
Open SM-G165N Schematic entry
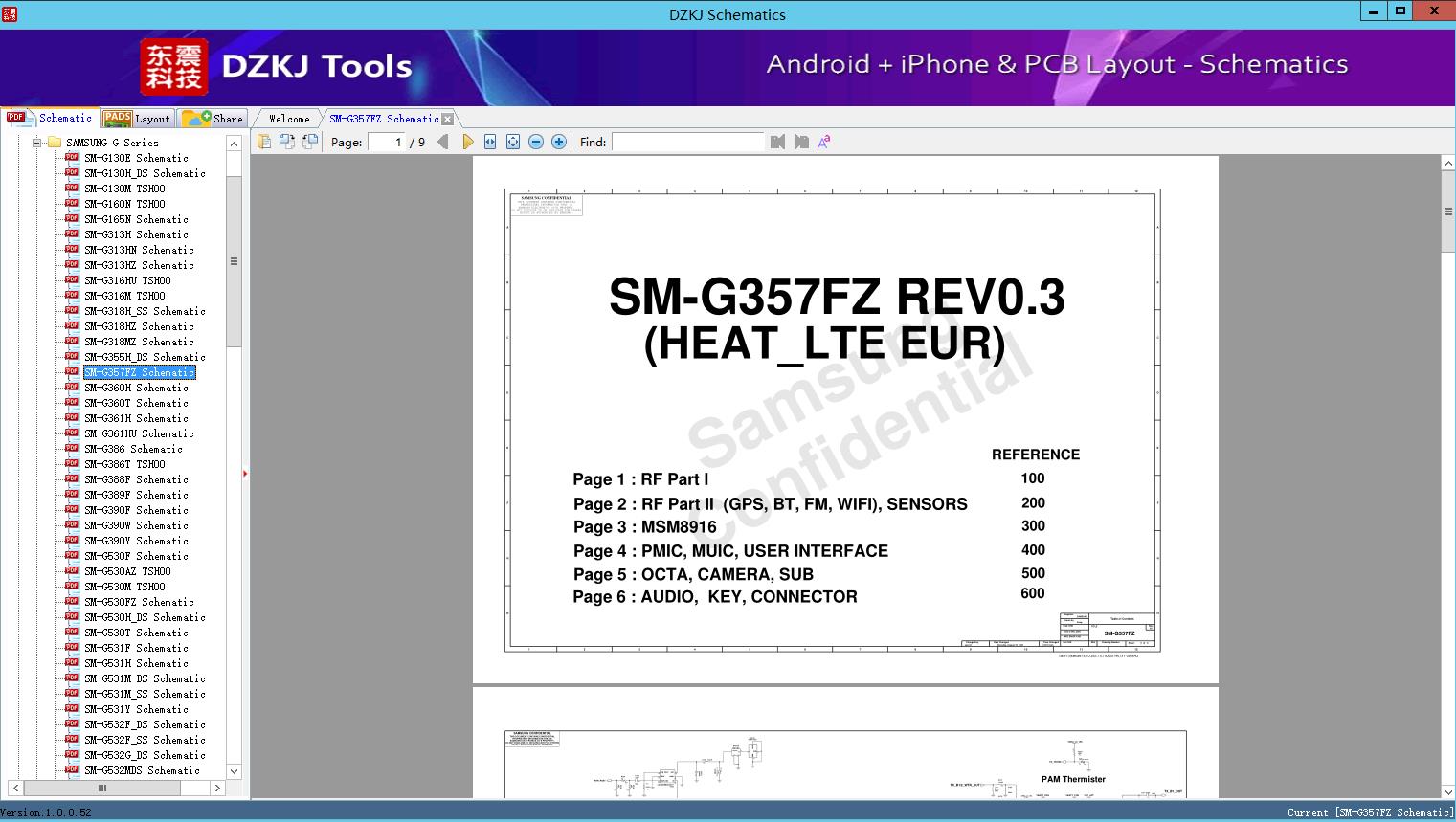click(136, 219)
